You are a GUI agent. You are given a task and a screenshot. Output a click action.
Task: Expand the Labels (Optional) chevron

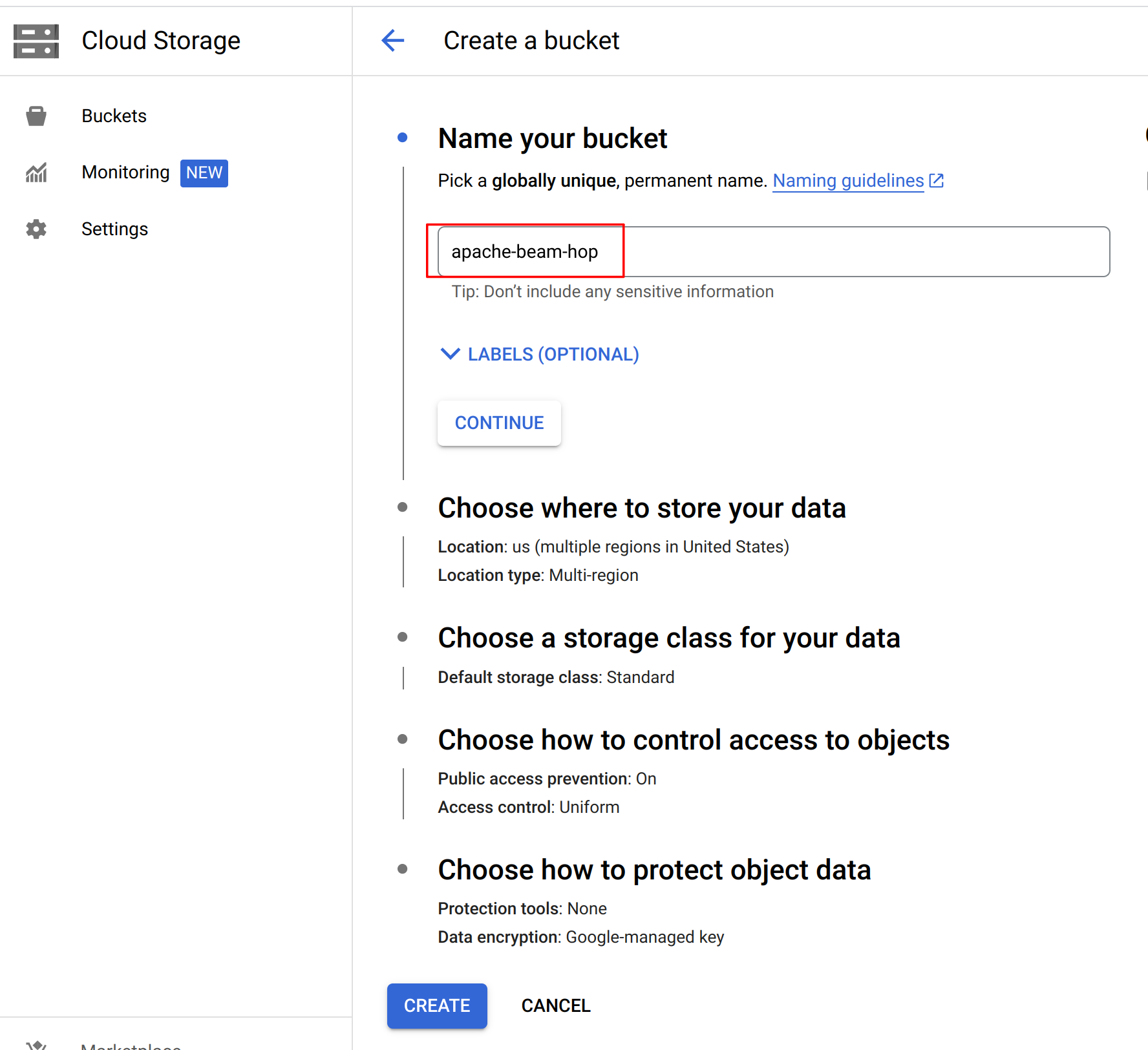point(450,354)
